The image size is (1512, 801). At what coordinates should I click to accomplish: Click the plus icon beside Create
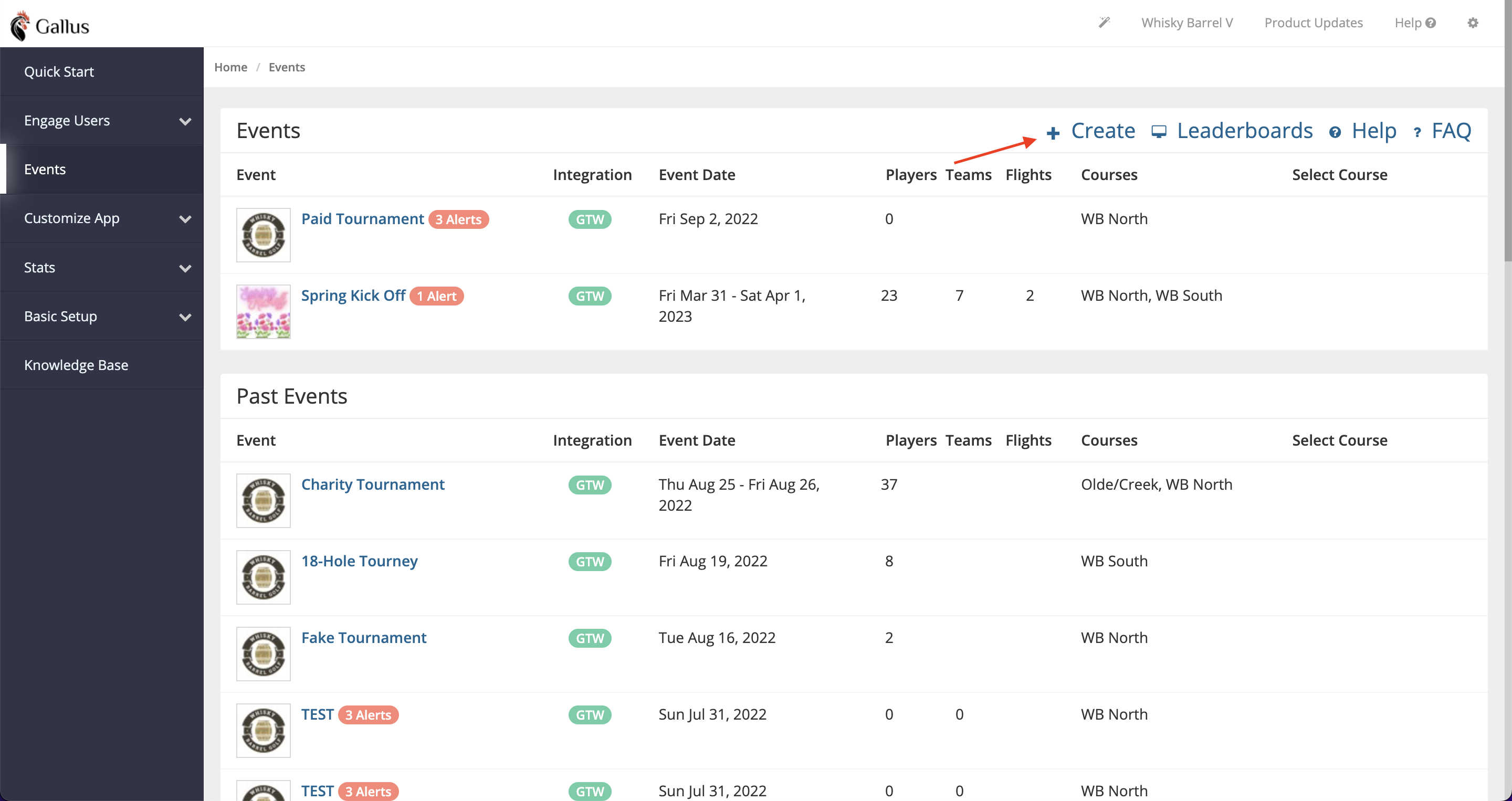click(1053, 133)
